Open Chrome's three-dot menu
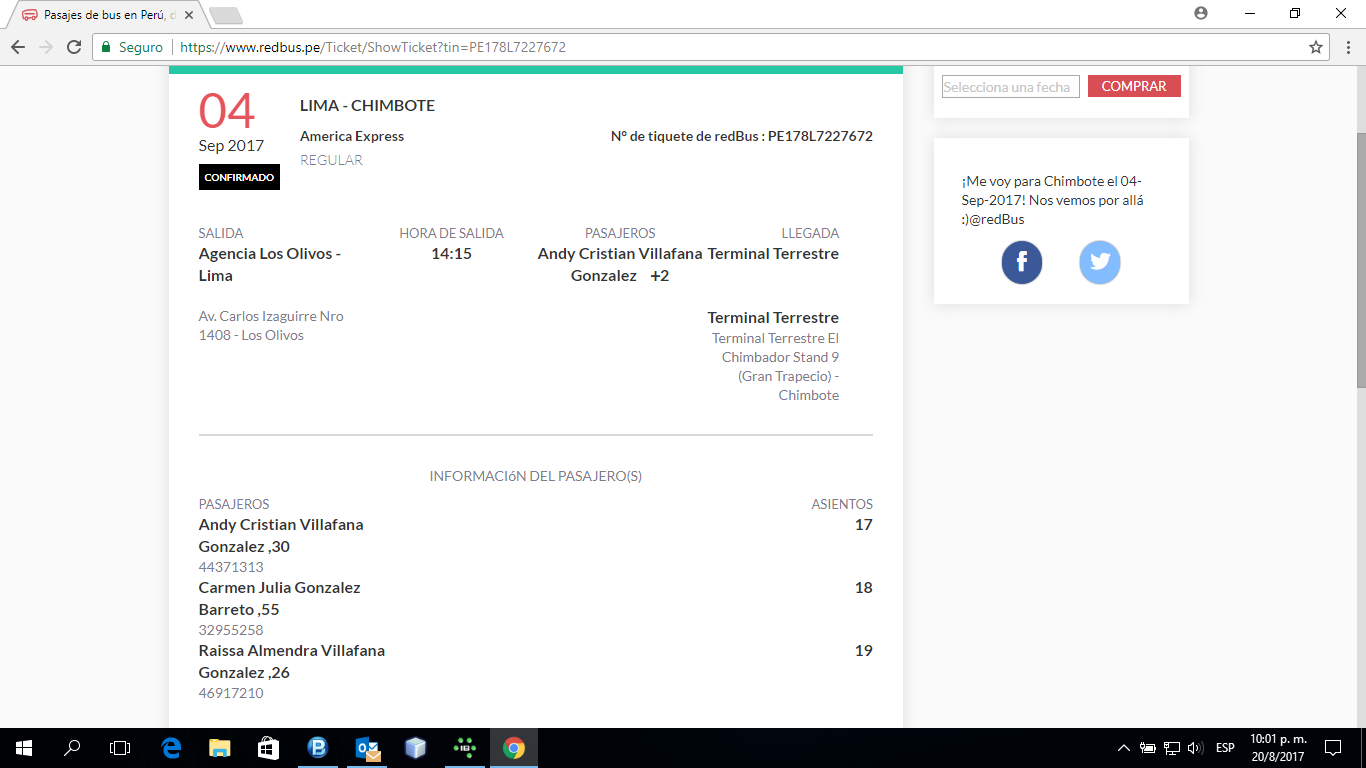 [x=1346, y=47]
